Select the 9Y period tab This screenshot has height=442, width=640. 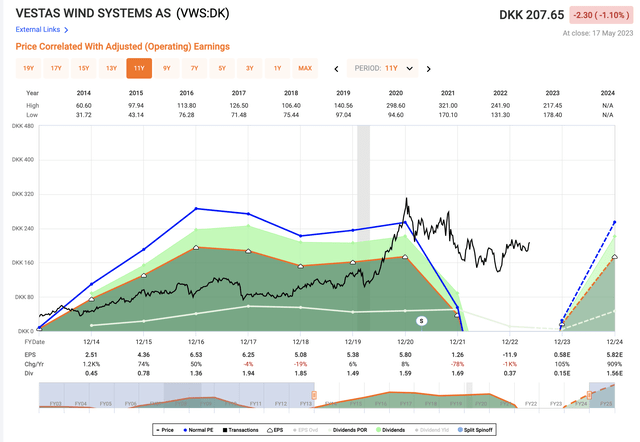pos(167,68)
